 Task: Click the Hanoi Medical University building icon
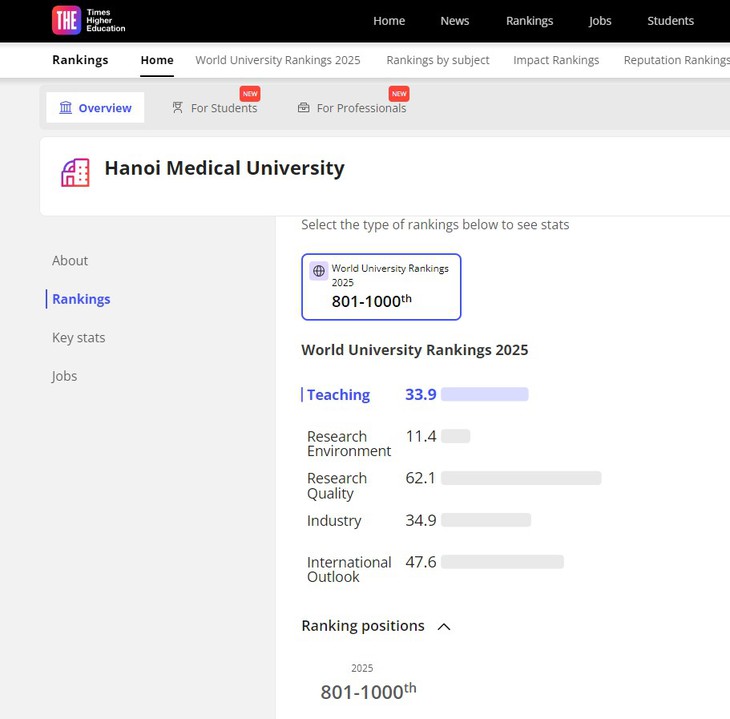(75, 172)
